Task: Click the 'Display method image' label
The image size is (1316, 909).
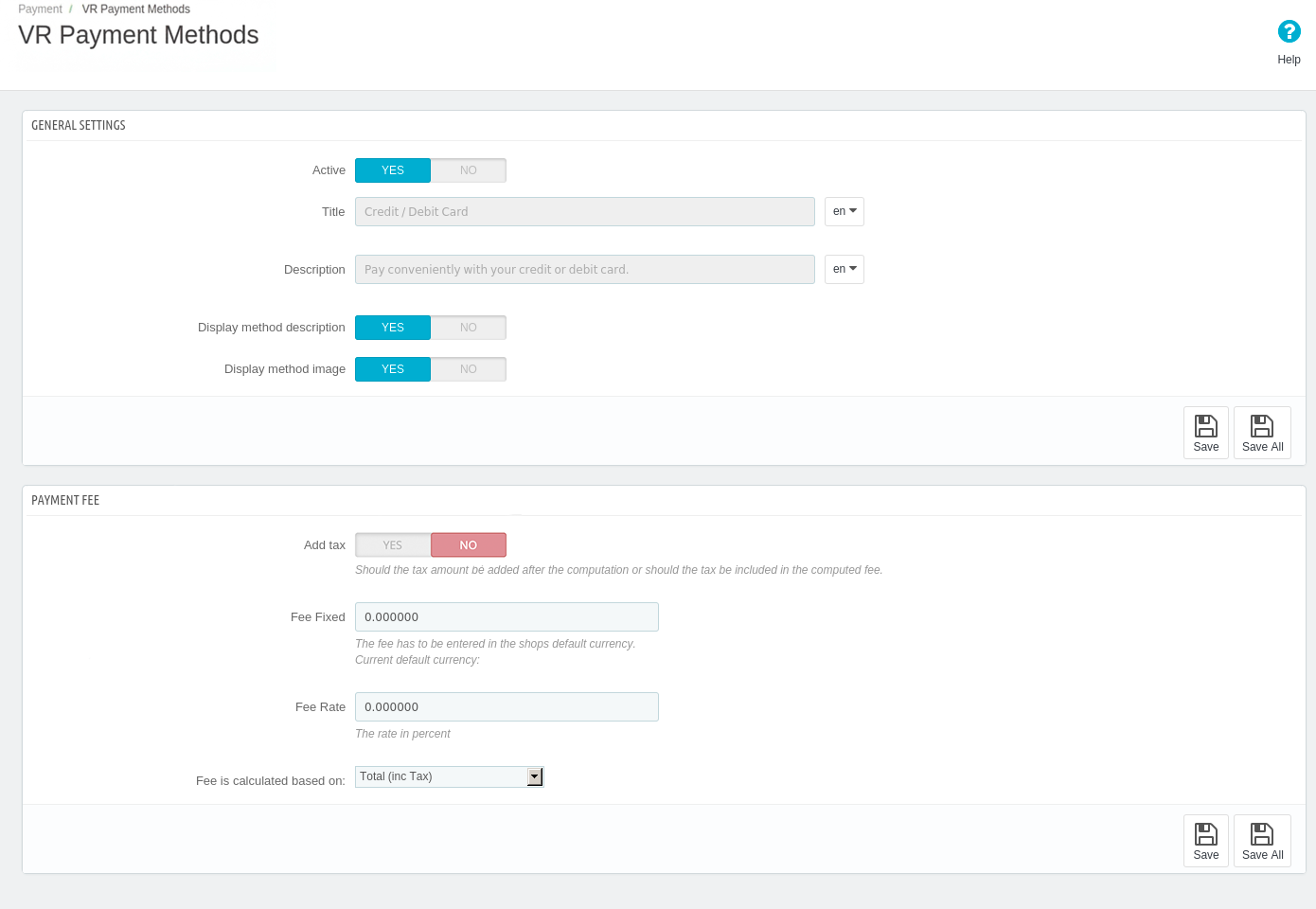Action: [285, 369]
